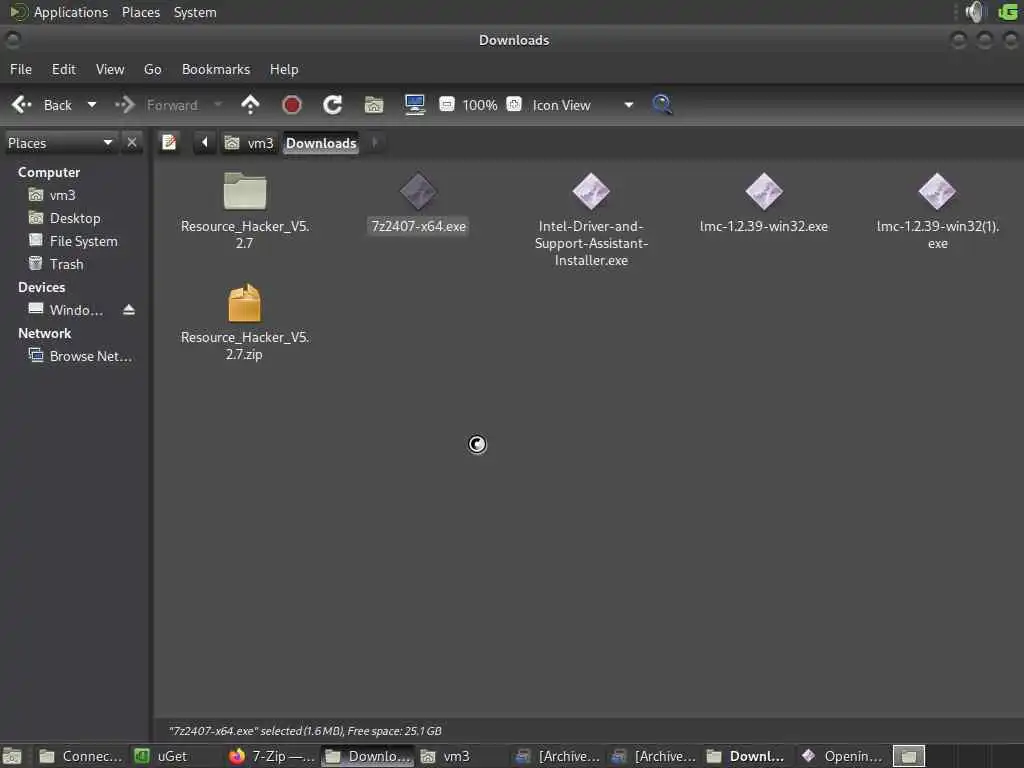Click the workspace switcher
The image size is (1024, 768).
(908, 756)
